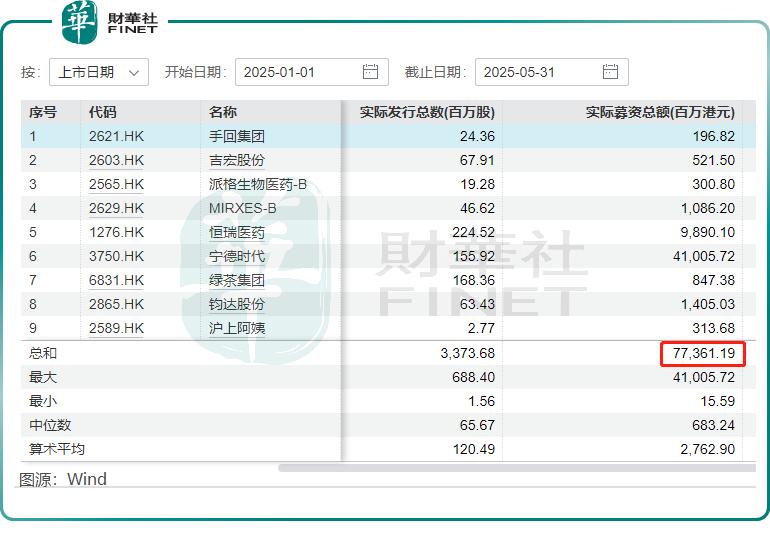
Task: Click company name 派格生物医药-B
Action: tap(258, 185)
